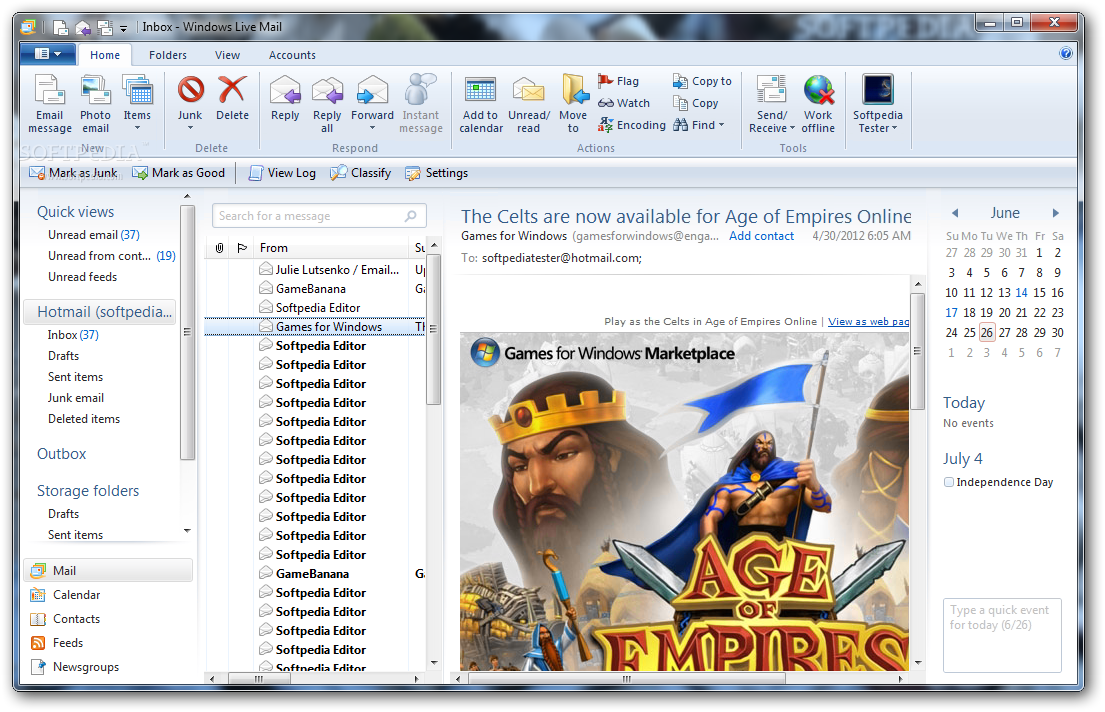Sort messages by attachment column
The height and width of the screenshot is (712, 1105).
[219, 248]
